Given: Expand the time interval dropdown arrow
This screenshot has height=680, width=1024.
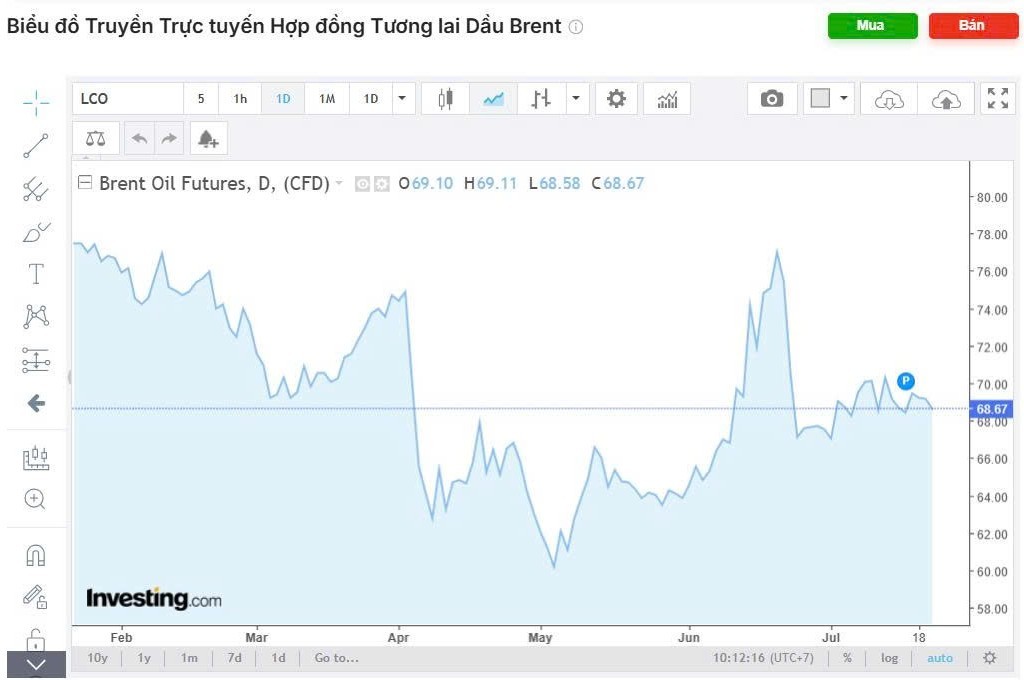Looking at the screenshot, I should click(402, 98).
